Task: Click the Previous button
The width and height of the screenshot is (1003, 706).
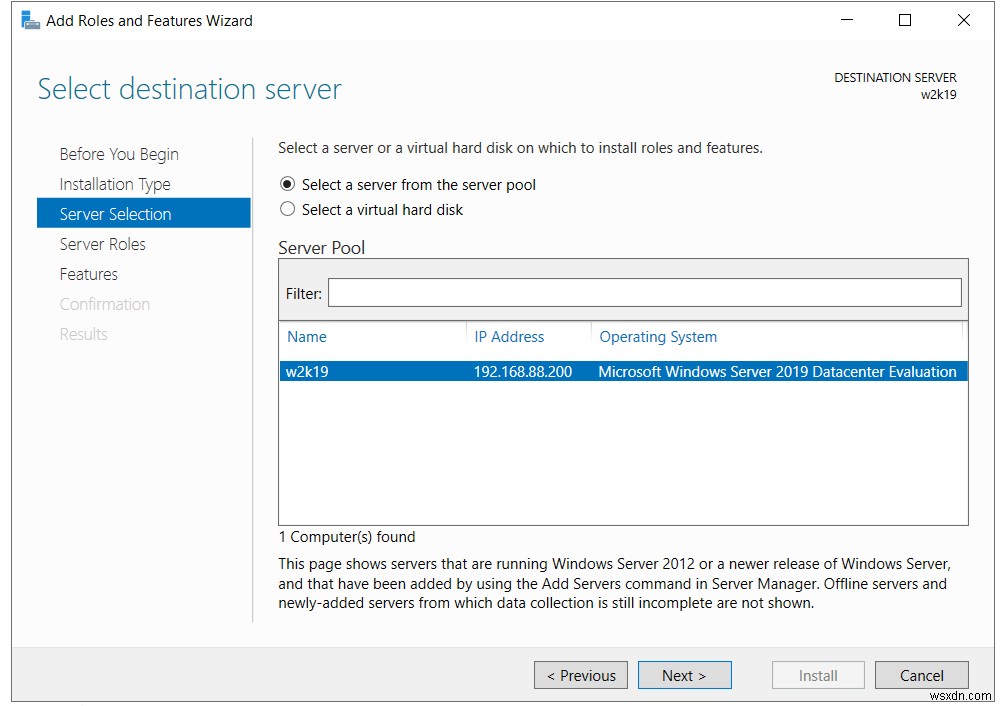Action: tap(580, 675)
